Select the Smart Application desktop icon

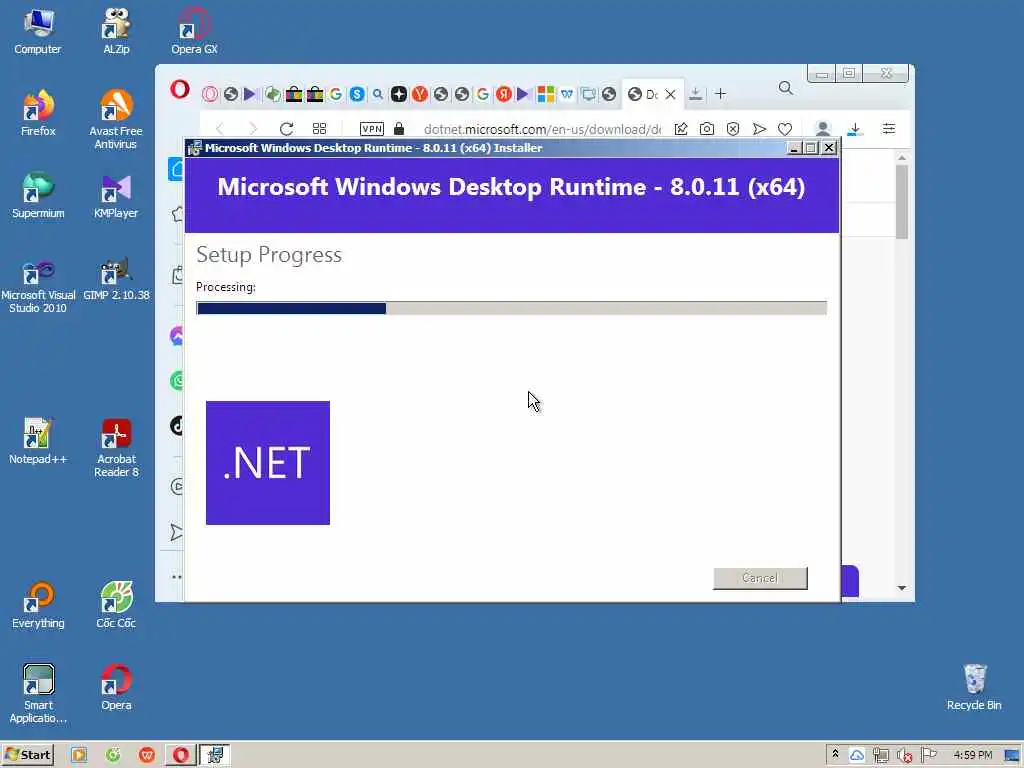coord(38,694)
